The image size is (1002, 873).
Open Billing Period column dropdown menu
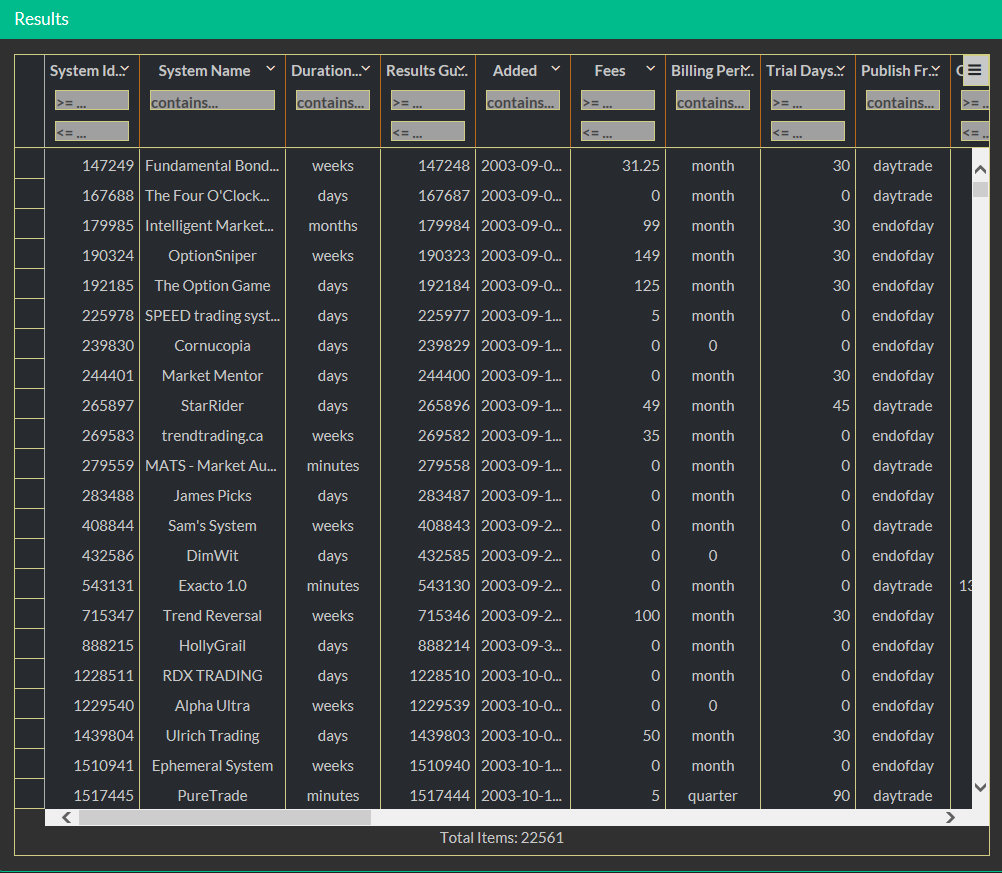746,69
